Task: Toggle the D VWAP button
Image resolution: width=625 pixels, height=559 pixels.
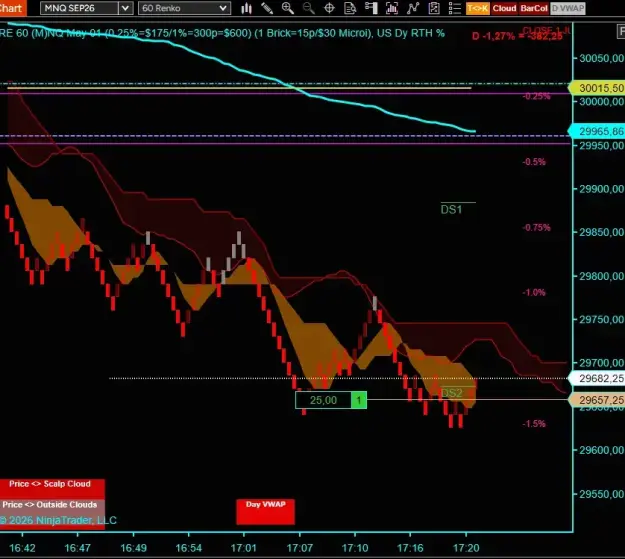Action: click(x=568, y=8)
